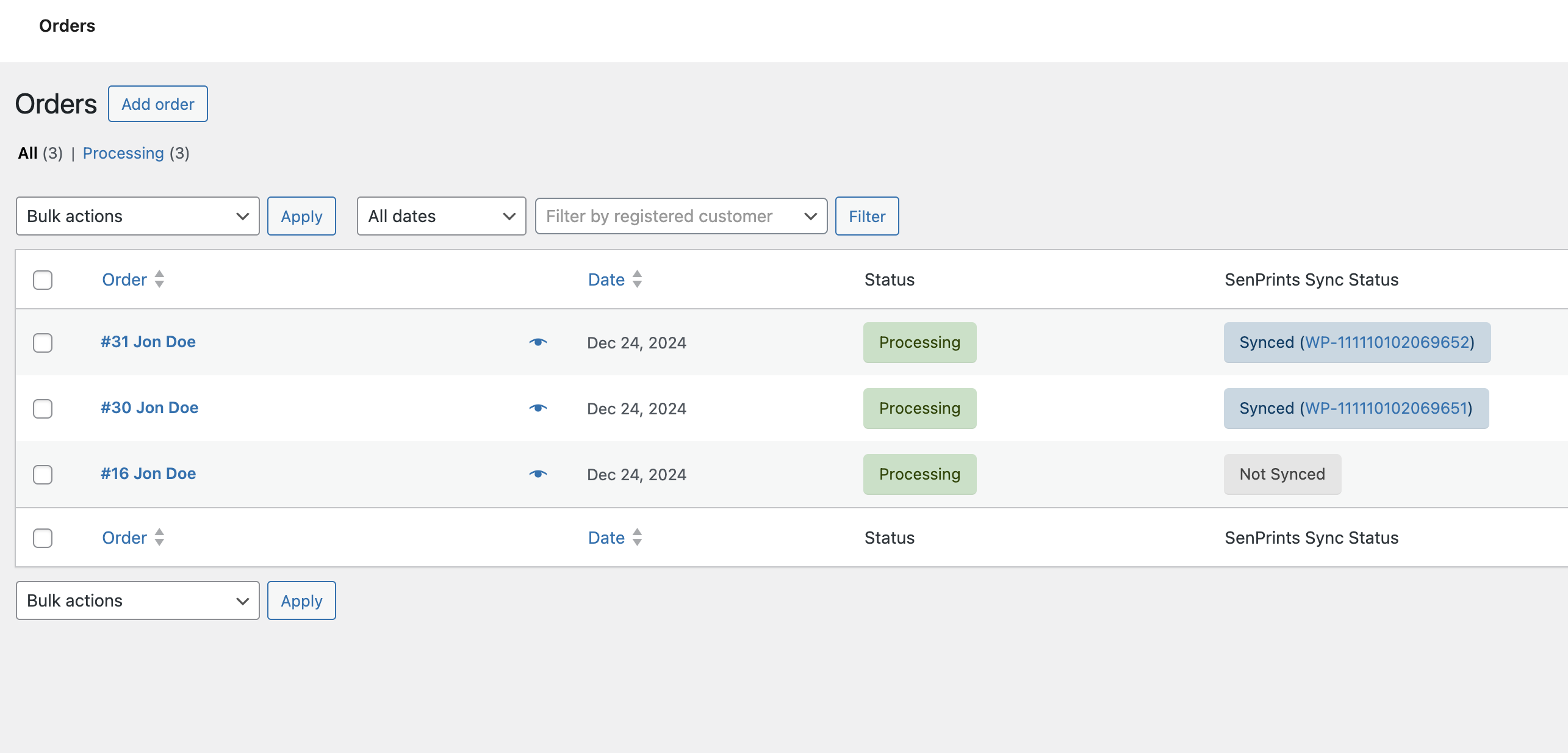Select checkbox for order #31

[43, 343]
